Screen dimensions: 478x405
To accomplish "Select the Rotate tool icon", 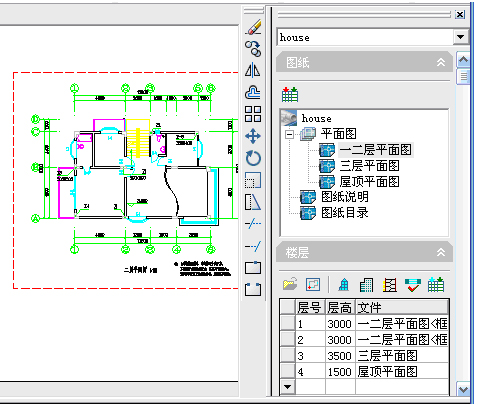I will point(253,158).
